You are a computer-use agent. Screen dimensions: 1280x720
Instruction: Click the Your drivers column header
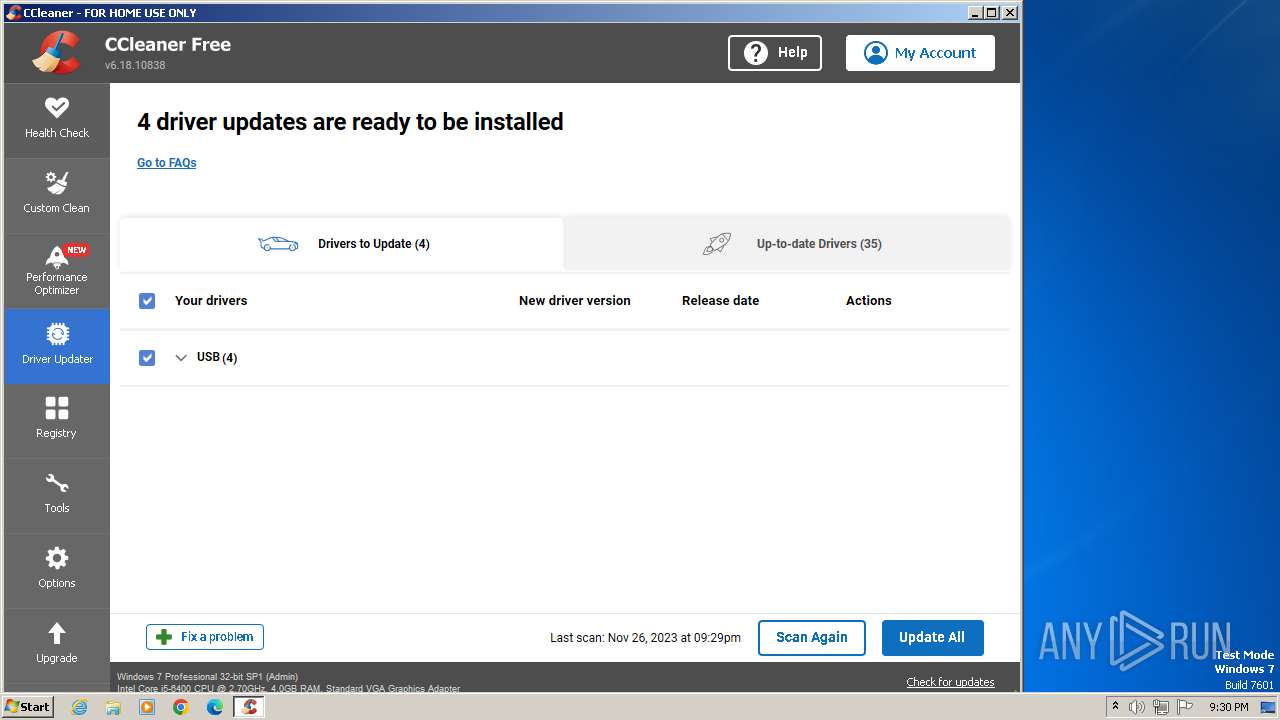(211, 301)
